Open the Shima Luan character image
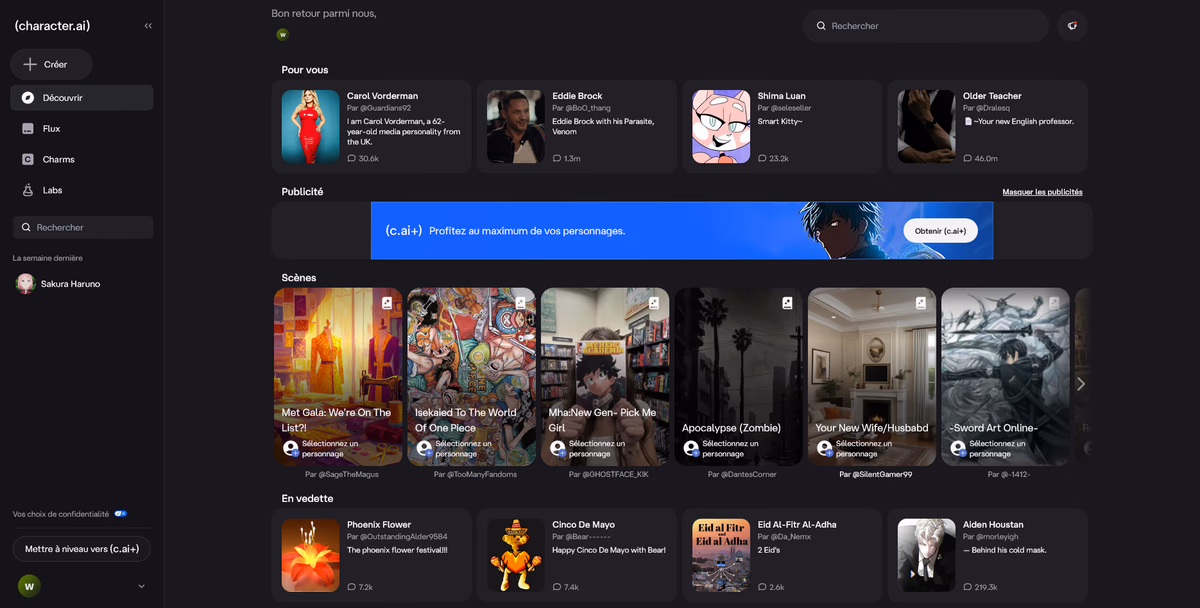 coord(721,127)
